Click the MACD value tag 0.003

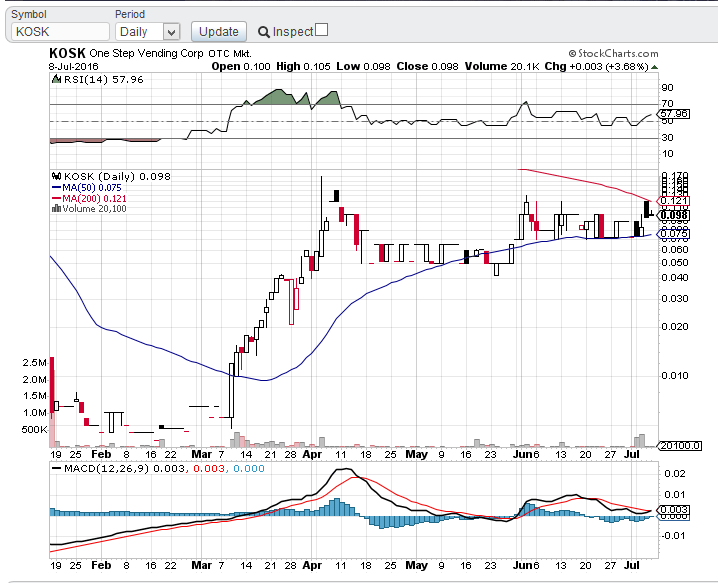coord(673,510)
